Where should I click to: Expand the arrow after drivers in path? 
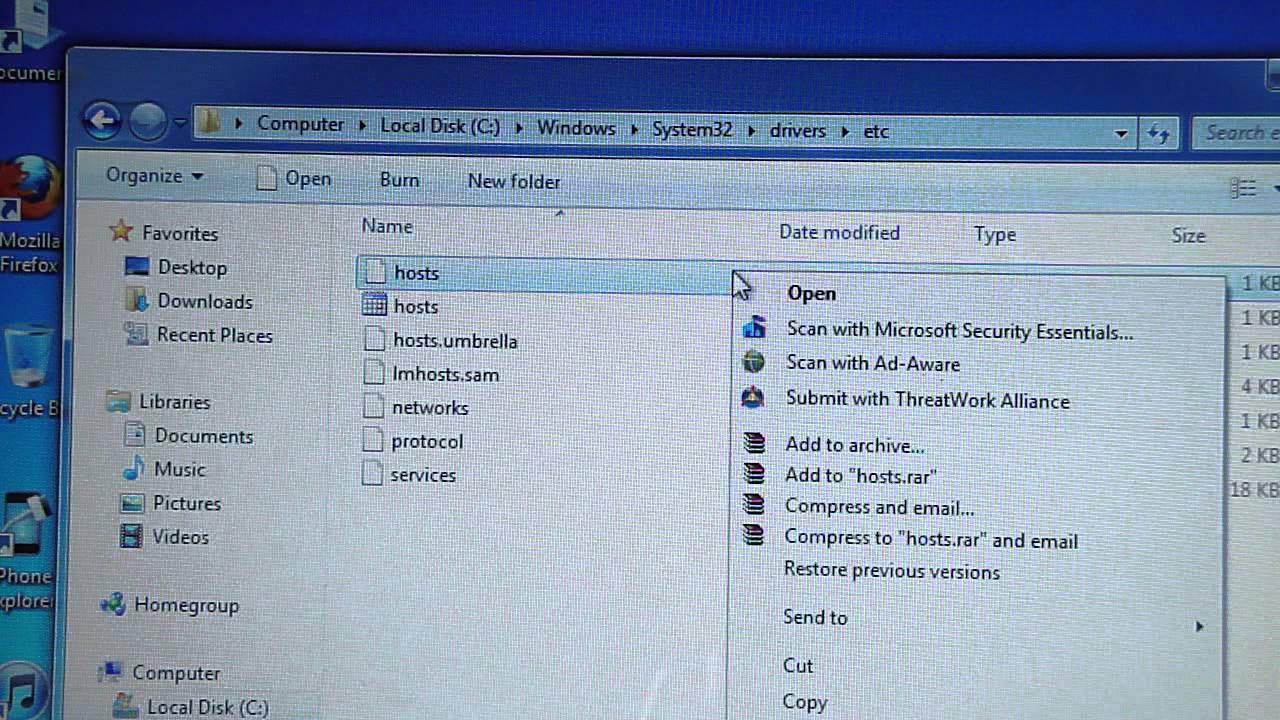click(844, 132)
